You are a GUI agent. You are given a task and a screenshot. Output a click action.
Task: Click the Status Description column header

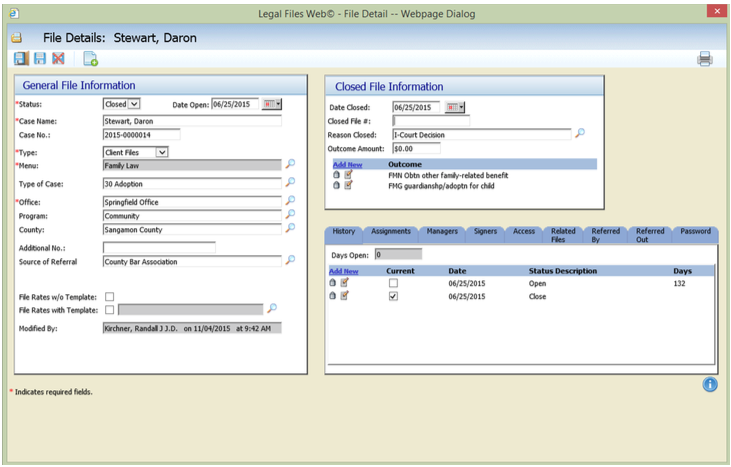[x=563, y=271]
